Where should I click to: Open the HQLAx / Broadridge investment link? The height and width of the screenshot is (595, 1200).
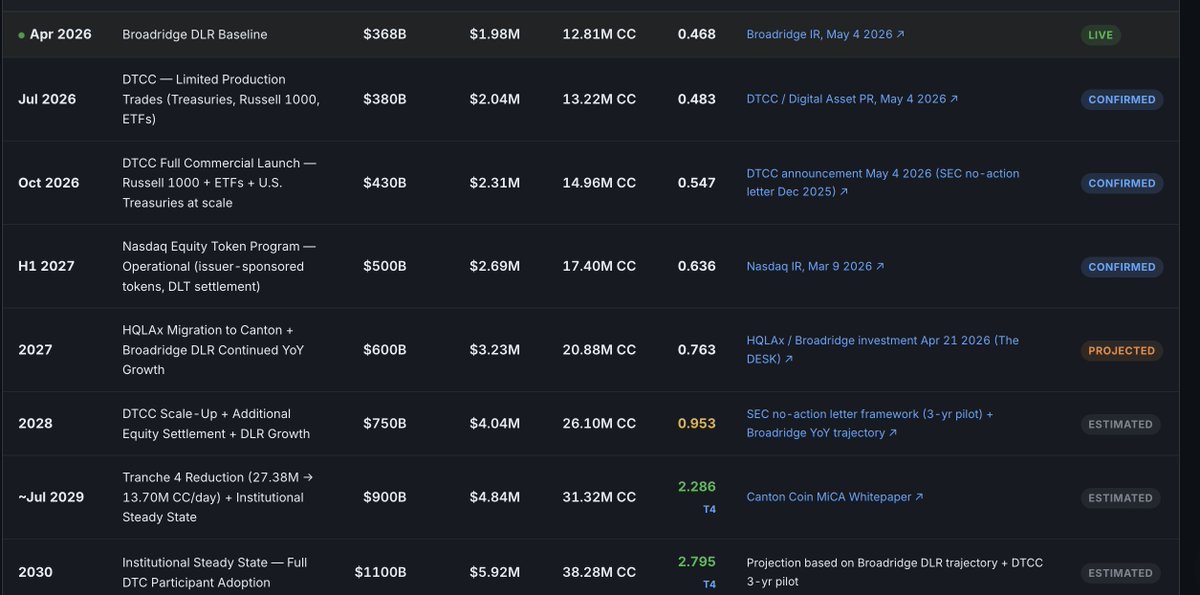883,349
